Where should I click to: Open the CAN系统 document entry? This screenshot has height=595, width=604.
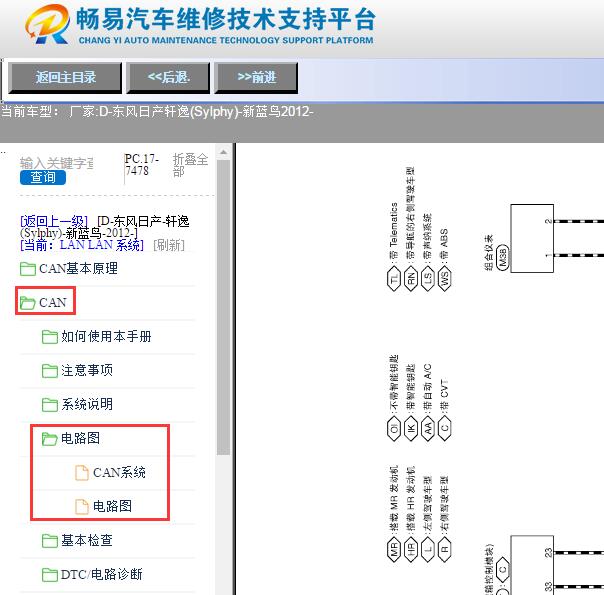pos(119,473)
